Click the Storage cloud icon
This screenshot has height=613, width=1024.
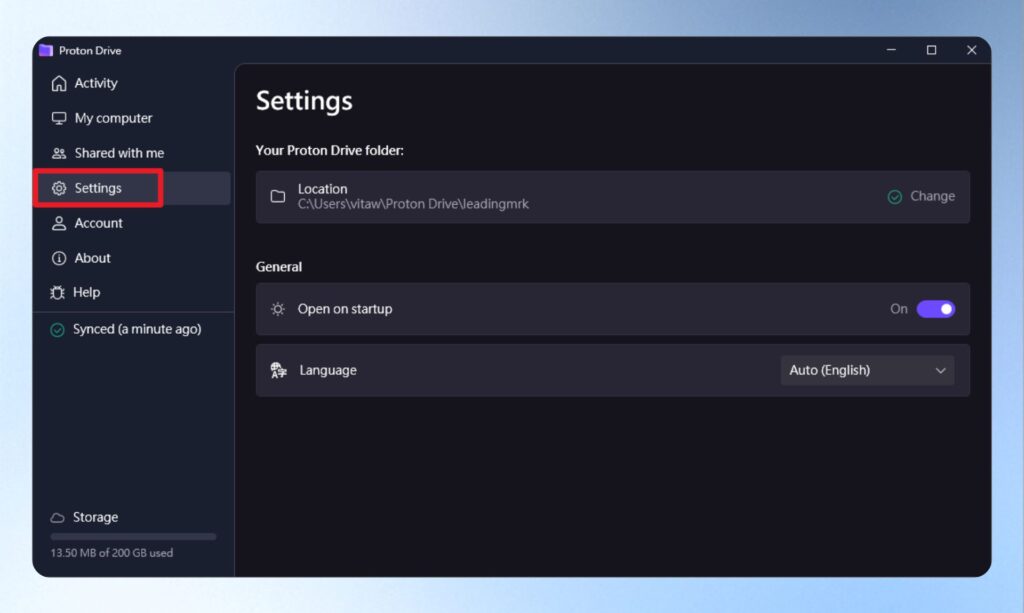(x=57, y=518)
